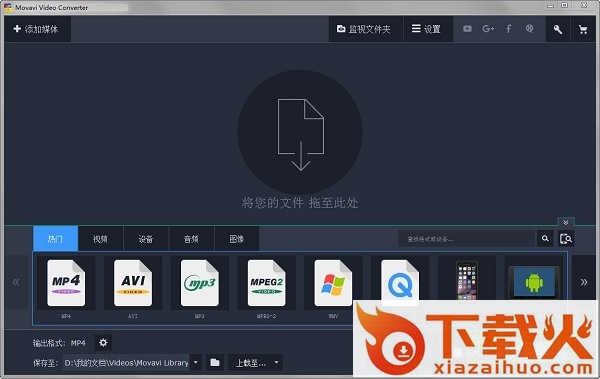Open the Watch Folder (监视文件夹) option
This screenshot has height=379, width=600.
[365, 29]
